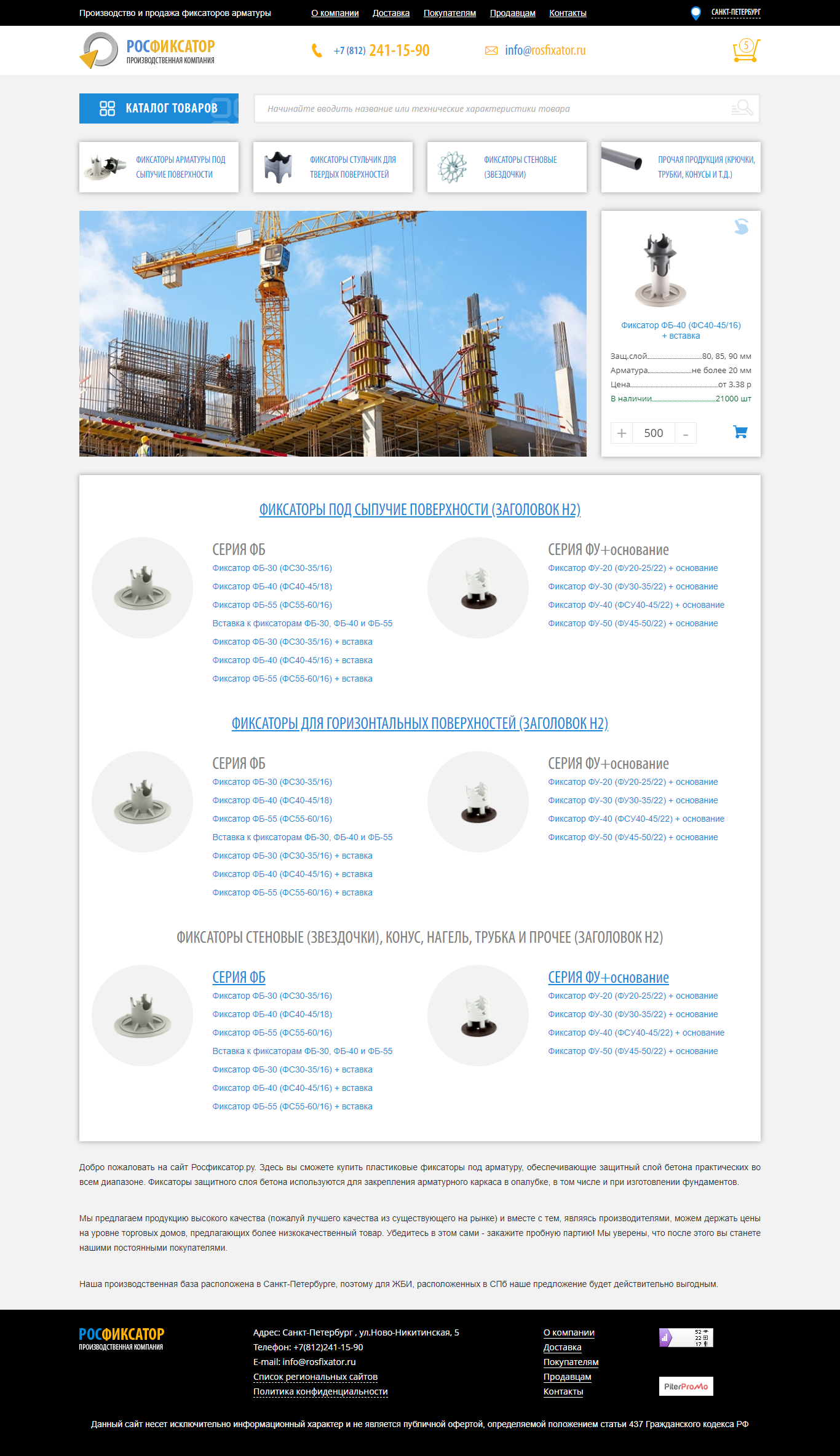The width and height of the screenshot is (840, 1456).
Task: Click the info@rosfixator.ru email in header
Action: click(545, 50)
